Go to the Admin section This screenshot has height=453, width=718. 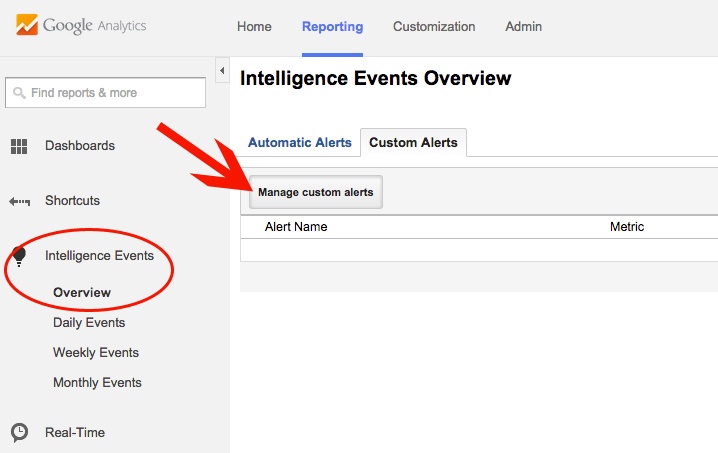(523, 27)
